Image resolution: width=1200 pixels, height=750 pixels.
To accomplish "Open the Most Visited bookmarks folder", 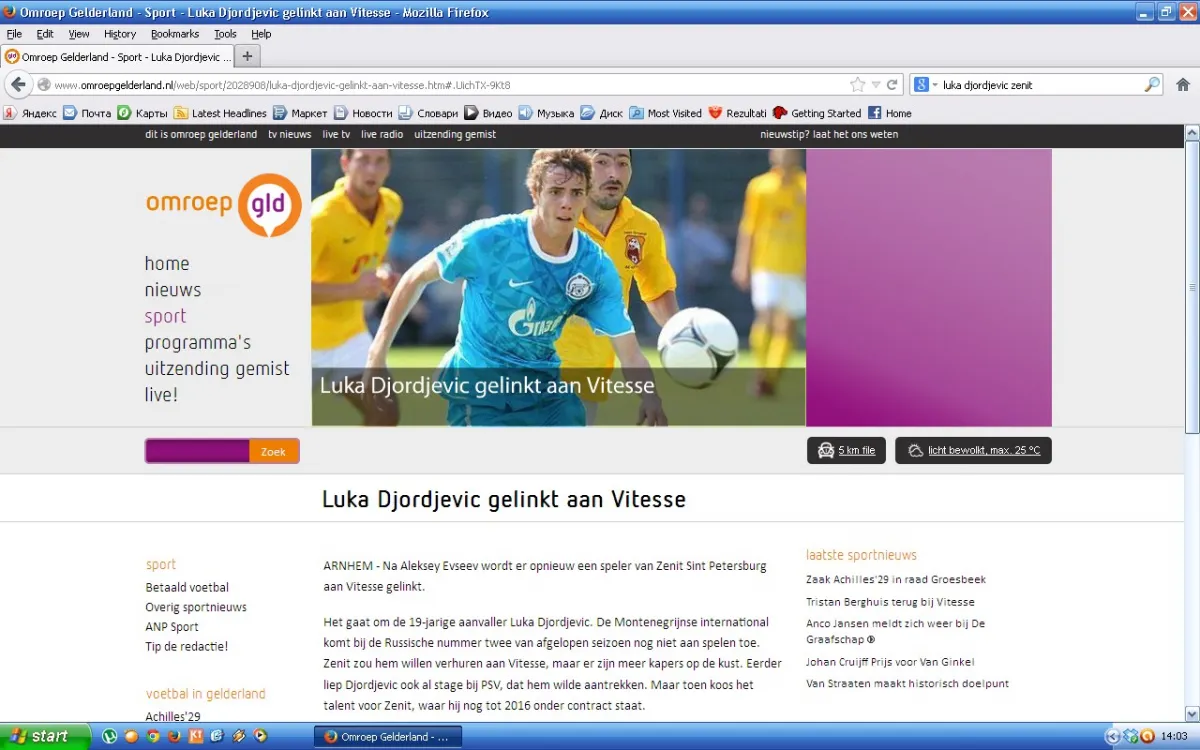I will (x=666, y=113).
